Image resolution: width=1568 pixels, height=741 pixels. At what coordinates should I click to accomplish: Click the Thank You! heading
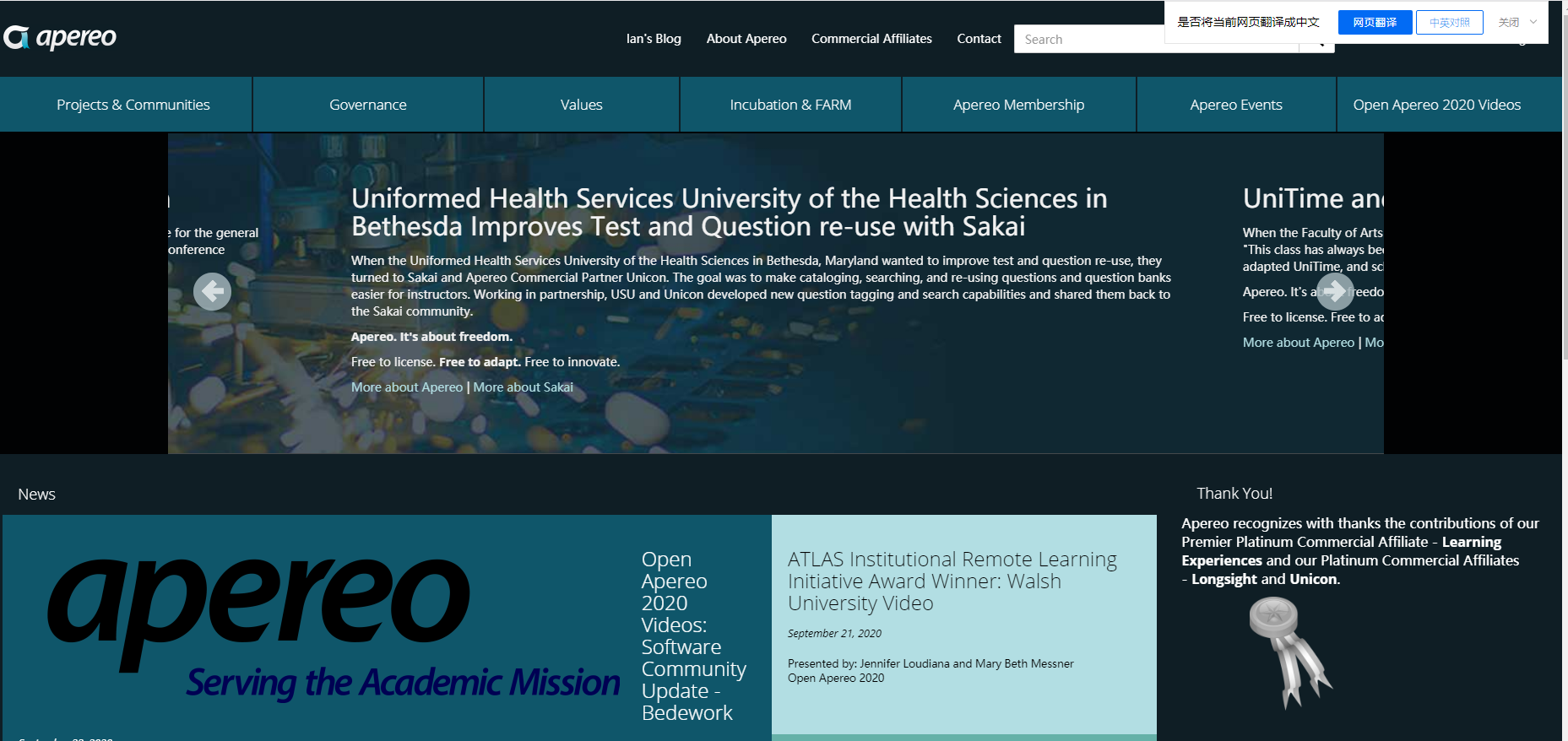click(1234, 494)
